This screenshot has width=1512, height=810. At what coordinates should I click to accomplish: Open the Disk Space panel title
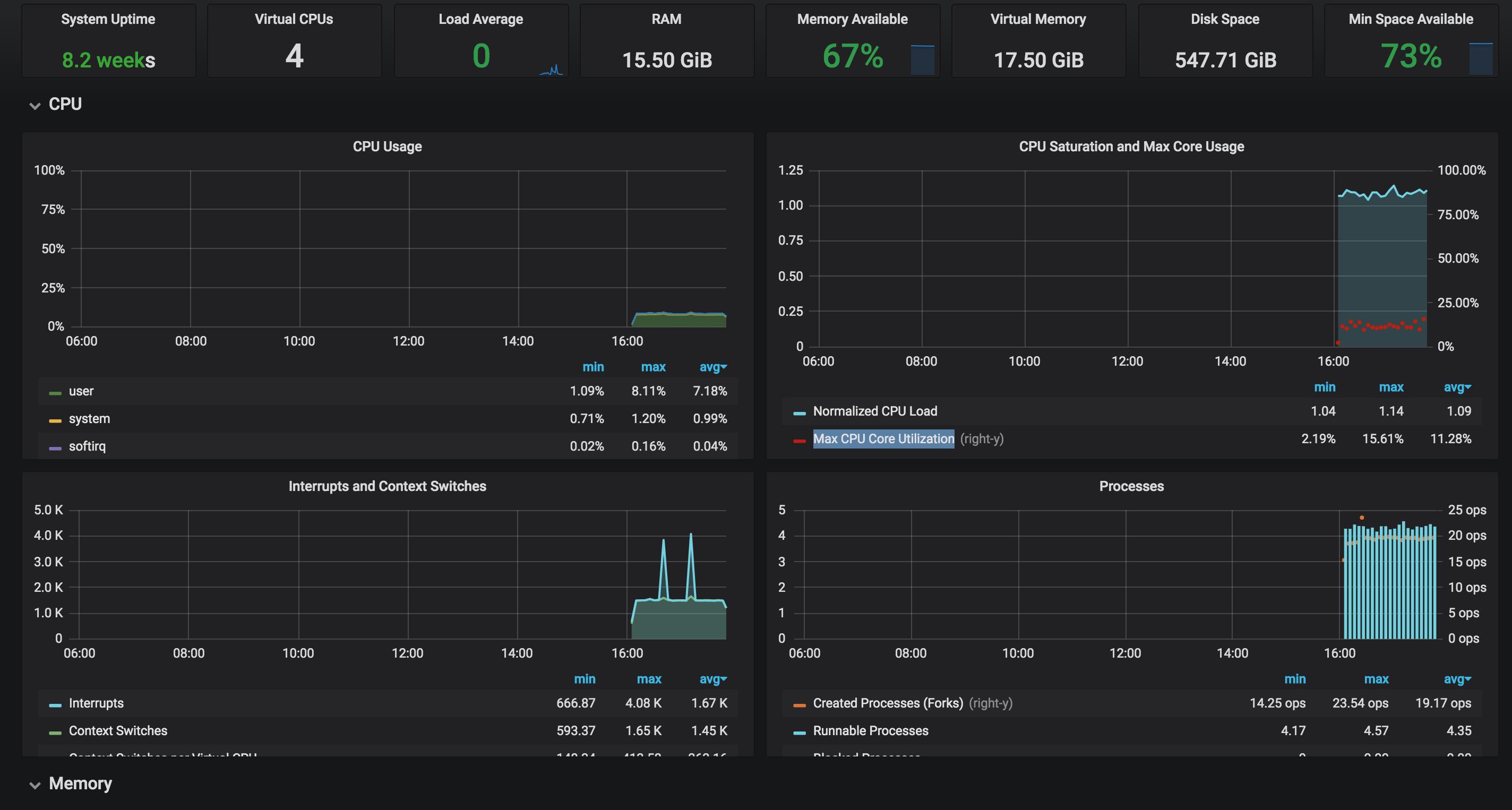click(x=1225, y=19)
